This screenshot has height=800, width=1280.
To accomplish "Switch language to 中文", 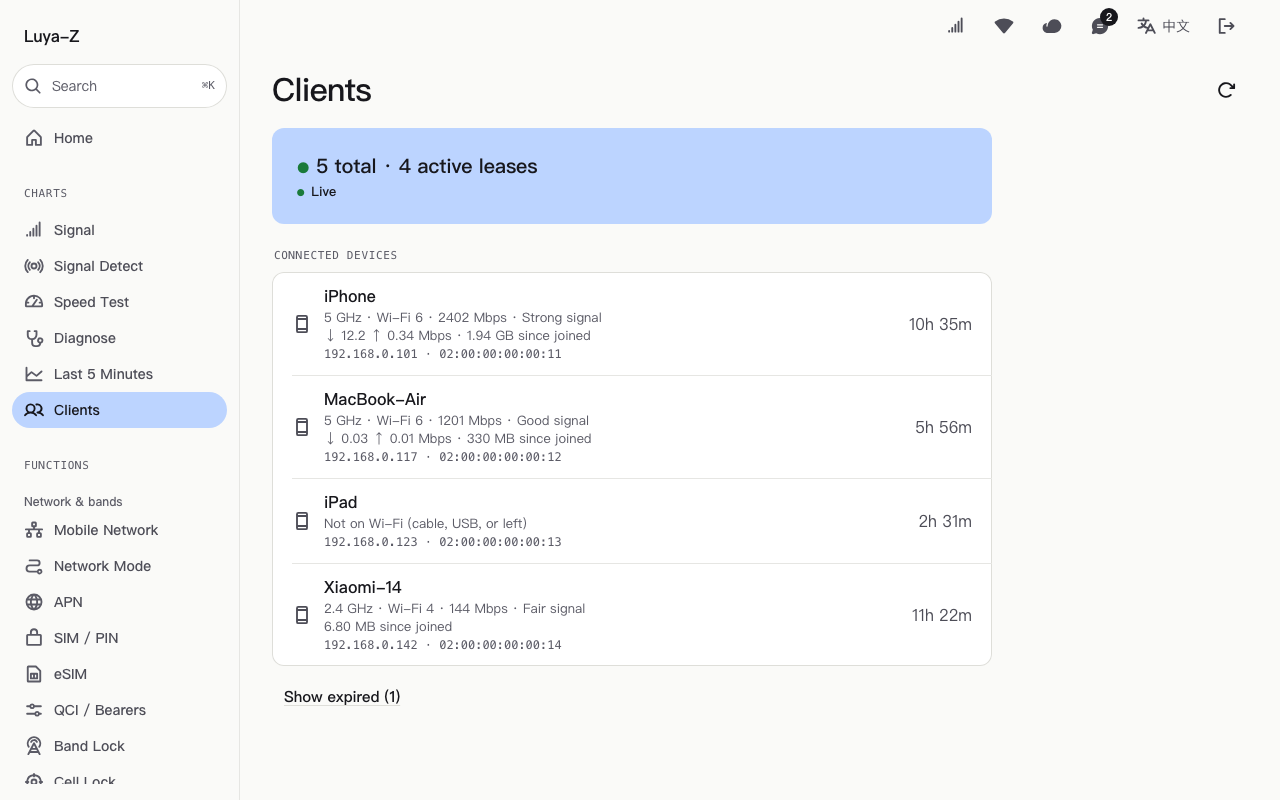I will 1163,26.
